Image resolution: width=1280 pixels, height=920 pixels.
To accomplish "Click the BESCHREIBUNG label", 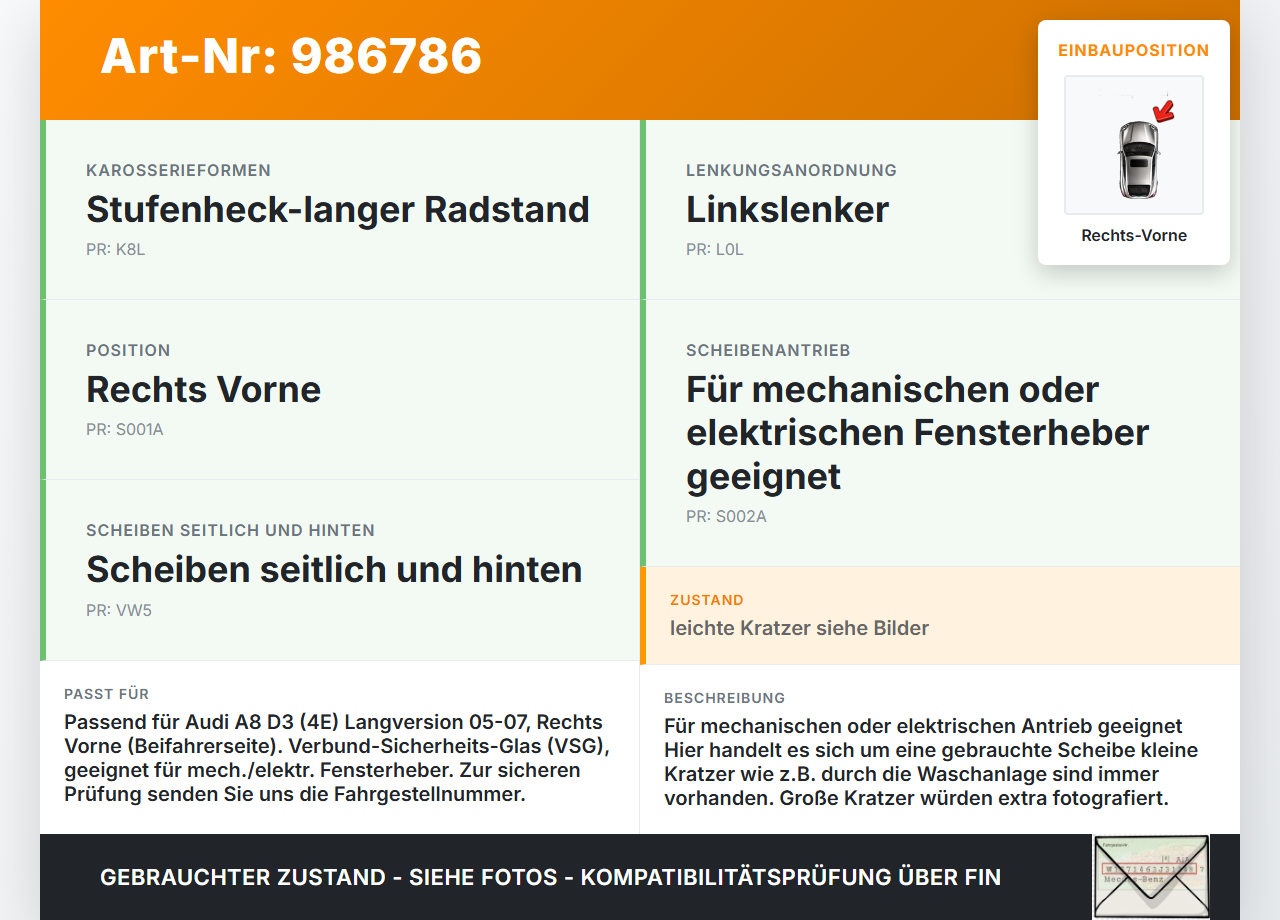I will tap(725, 698).
